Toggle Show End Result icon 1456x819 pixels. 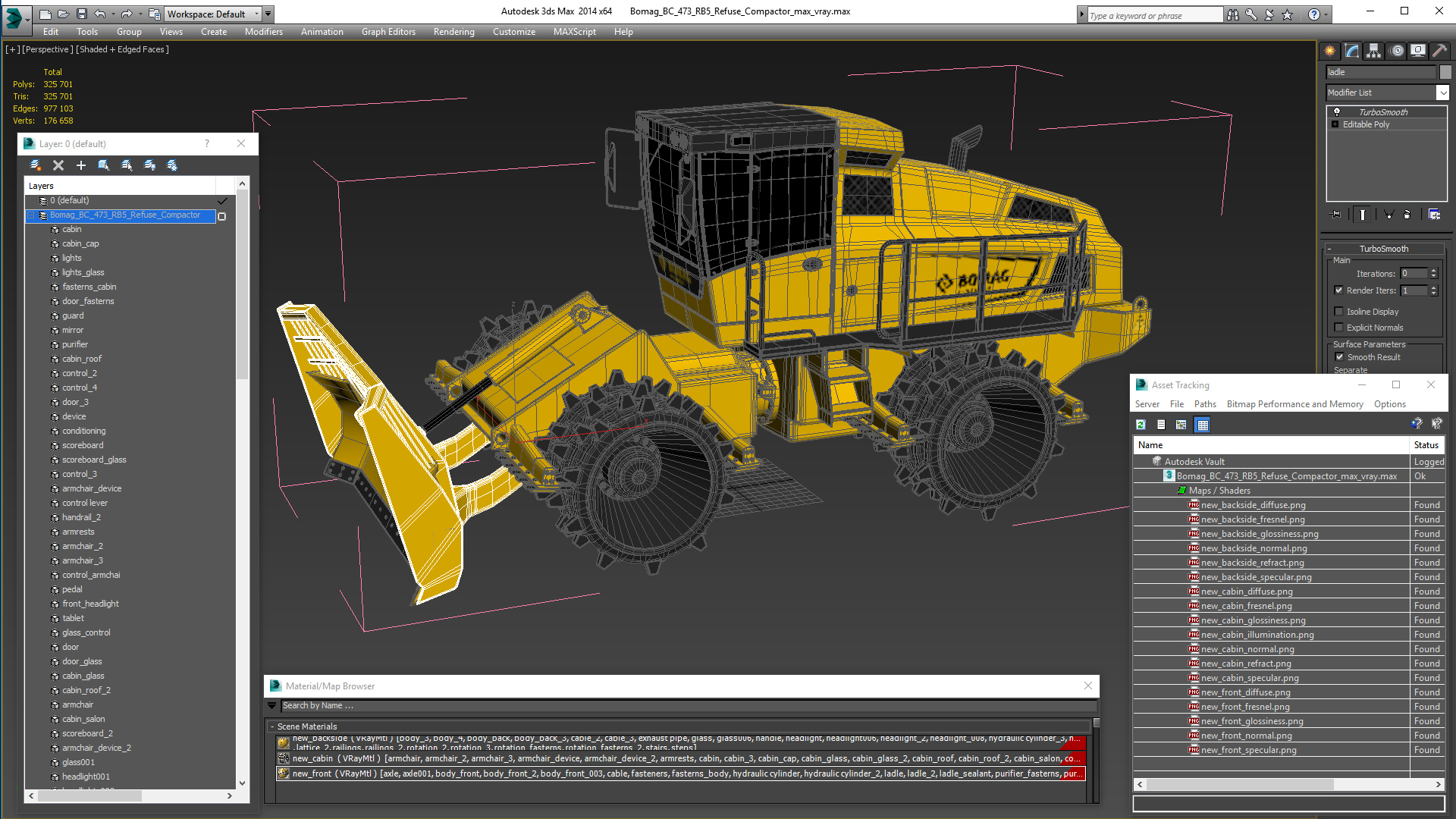(1363, 215)
